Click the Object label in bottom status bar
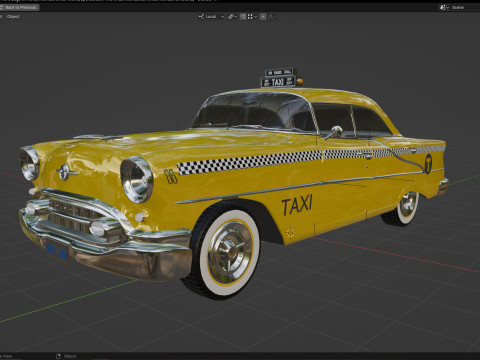480x360 pixels. pyautogui.click(x=70, y=356)
